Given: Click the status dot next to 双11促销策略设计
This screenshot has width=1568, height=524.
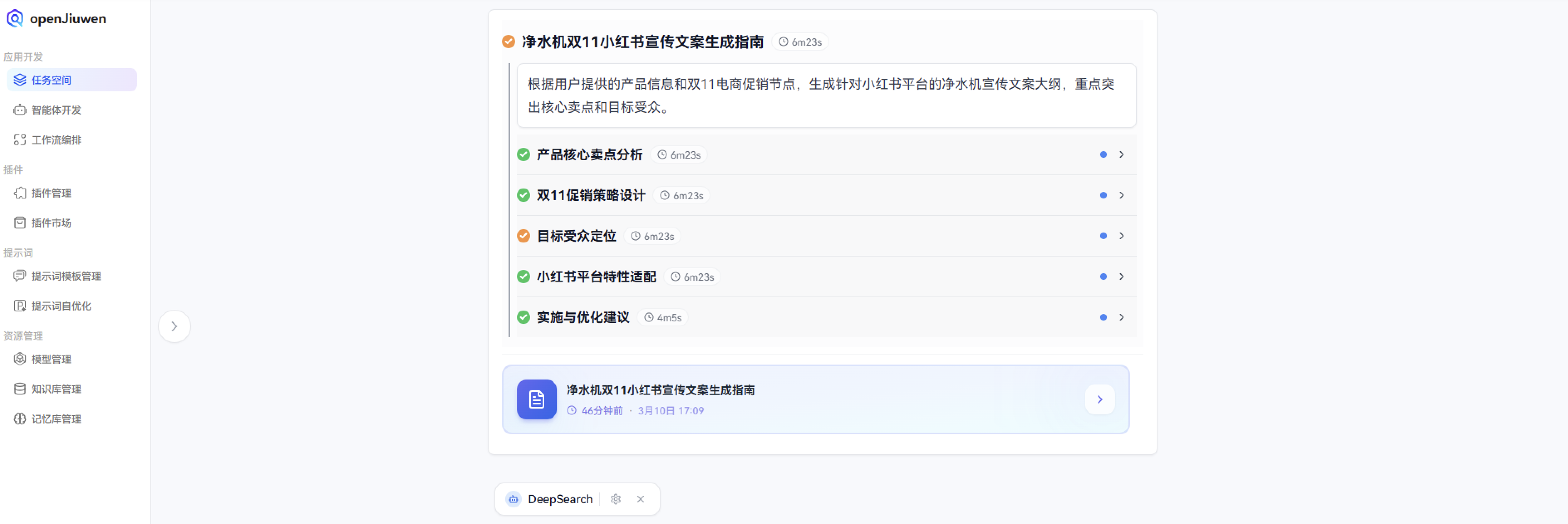Looking at the screenshot, I should (x=1103, y=196).
